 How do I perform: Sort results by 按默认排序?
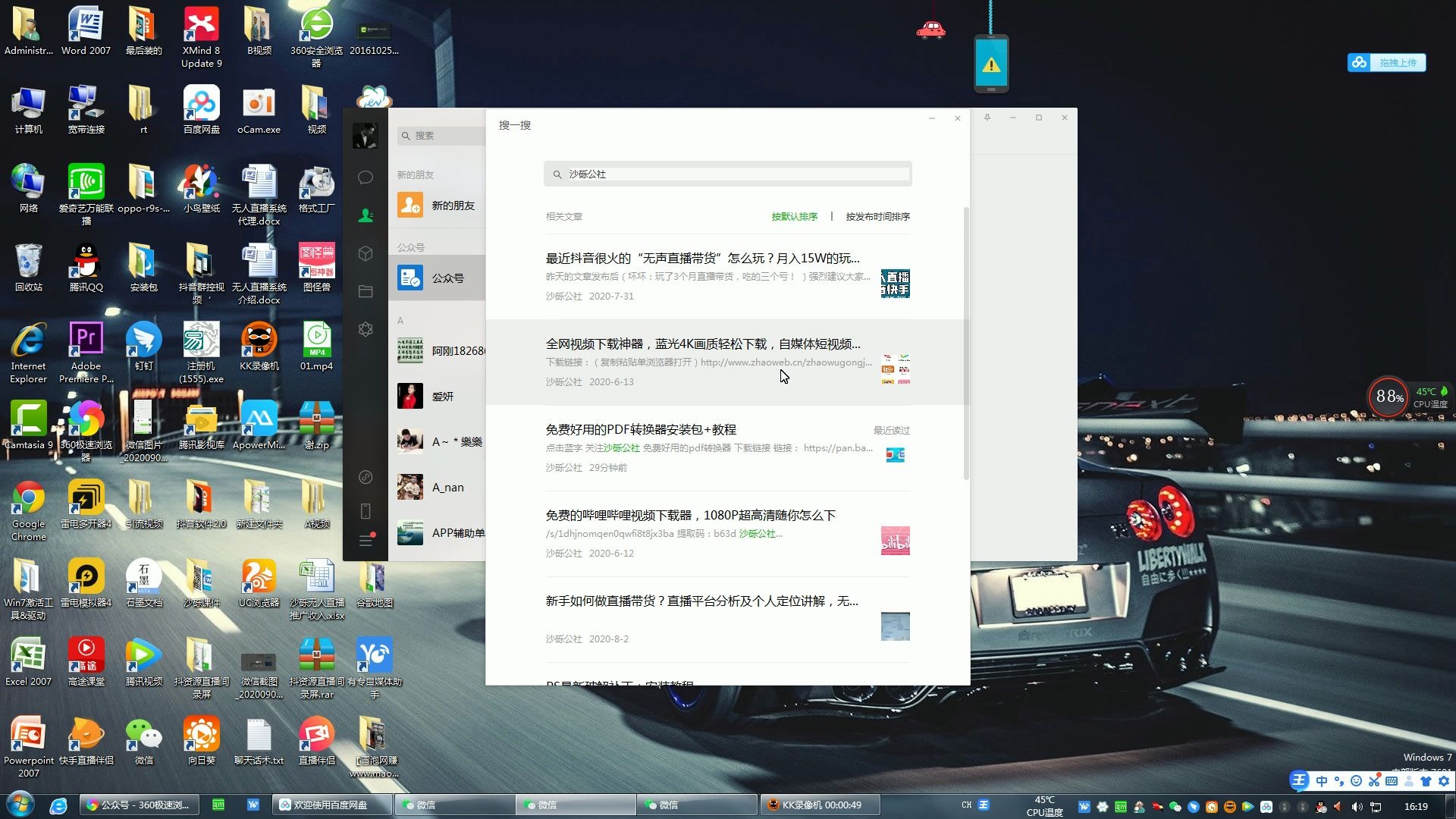point(794,217)
